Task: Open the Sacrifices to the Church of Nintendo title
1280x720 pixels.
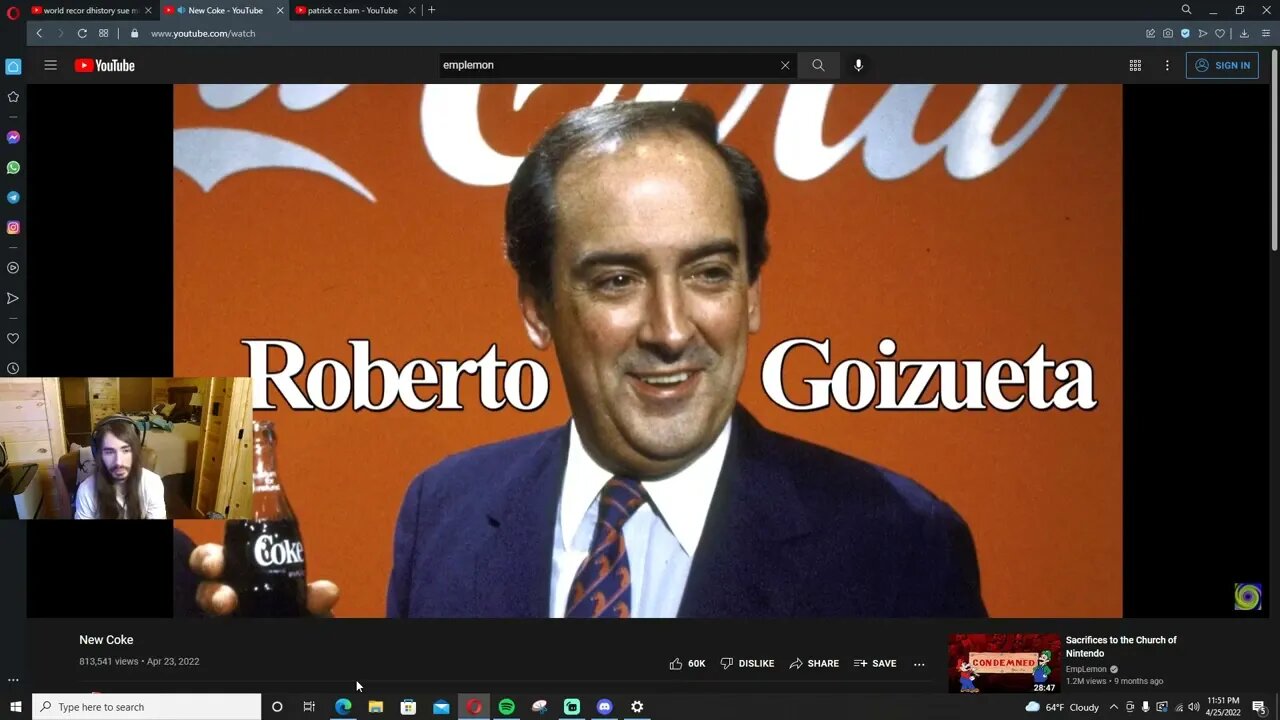Action: tap(1121, 646)
